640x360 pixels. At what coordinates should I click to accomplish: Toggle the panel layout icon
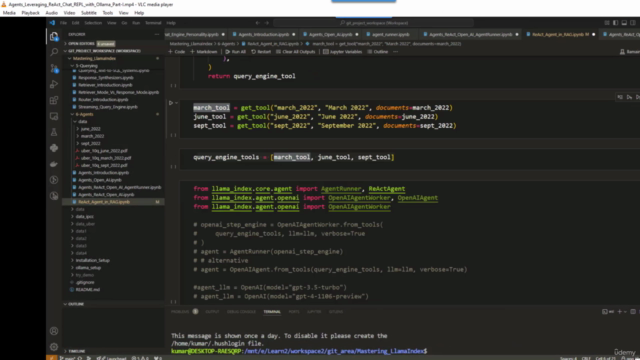pos(624,23)
